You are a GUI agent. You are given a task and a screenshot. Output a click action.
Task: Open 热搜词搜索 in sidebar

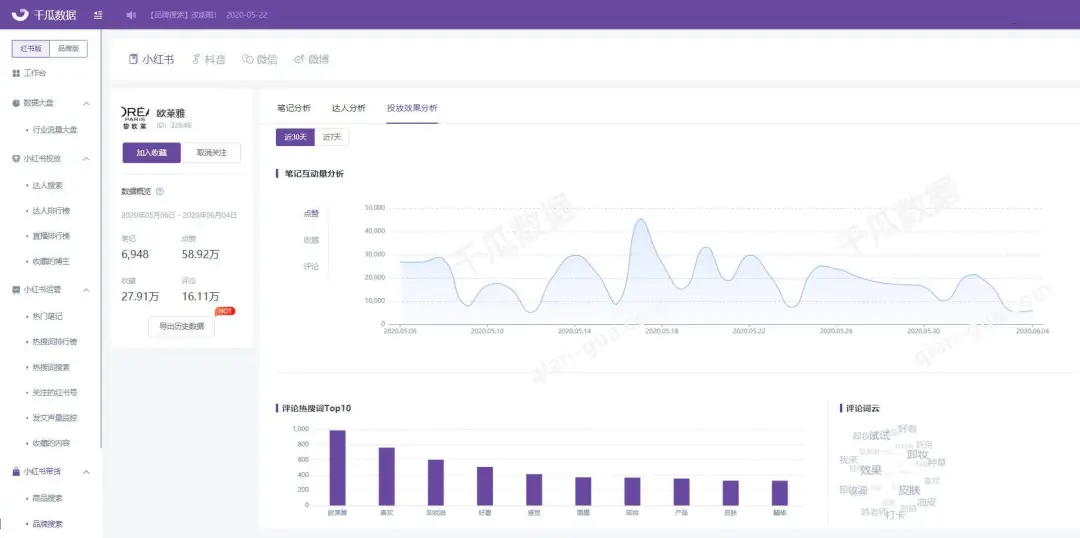tap(51, 367)
